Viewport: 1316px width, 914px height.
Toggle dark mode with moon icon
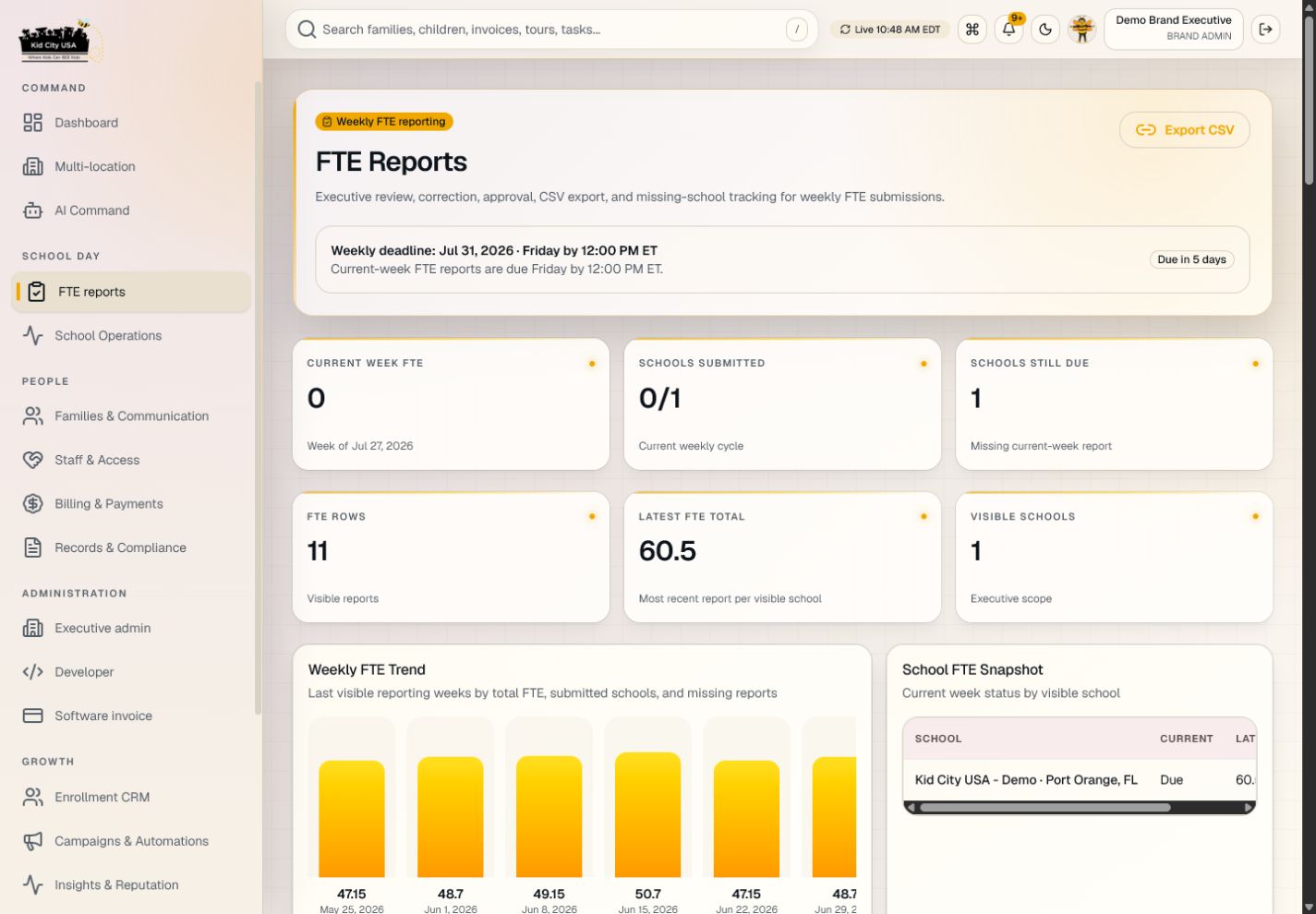(1045, 30)
